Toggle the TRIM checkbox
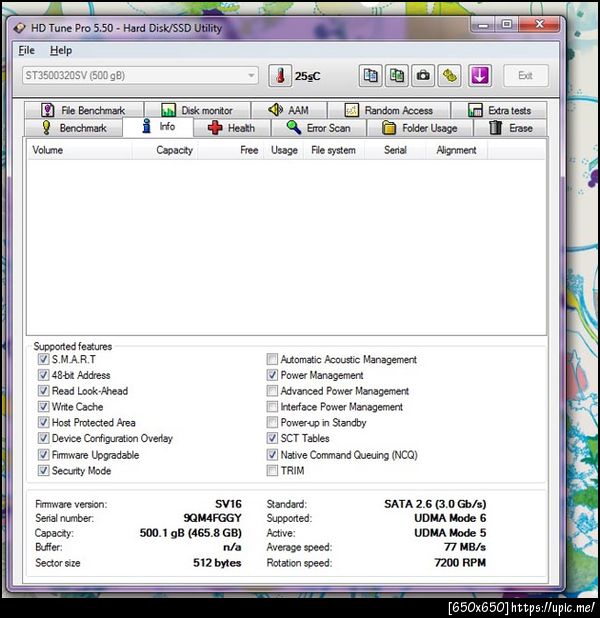The height and width of the screenshot is (618, 600). 272,470
